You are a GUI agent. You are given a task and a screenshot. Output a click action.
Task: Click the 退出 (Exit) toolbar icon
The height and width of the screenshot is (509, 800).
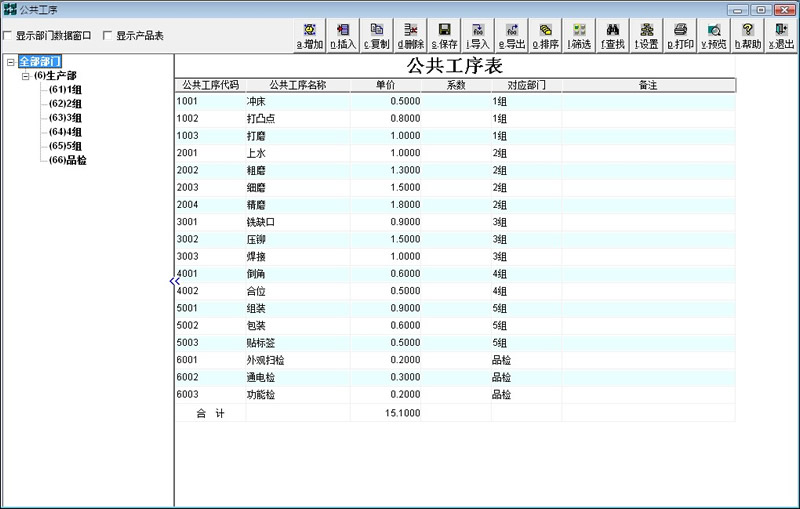pyautogui.click(x=781, y=36)
